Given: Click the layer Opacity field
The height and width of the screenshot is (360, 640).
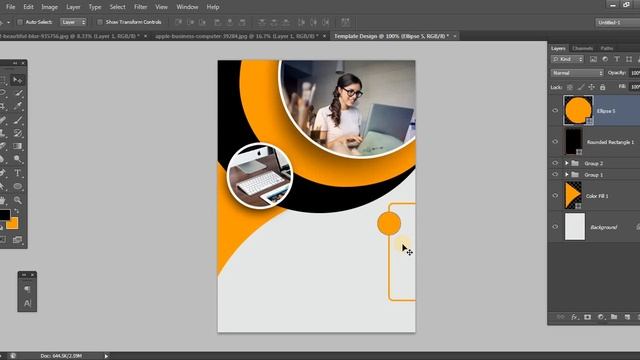Looking at the screenshot, I should tap(635, 73).
